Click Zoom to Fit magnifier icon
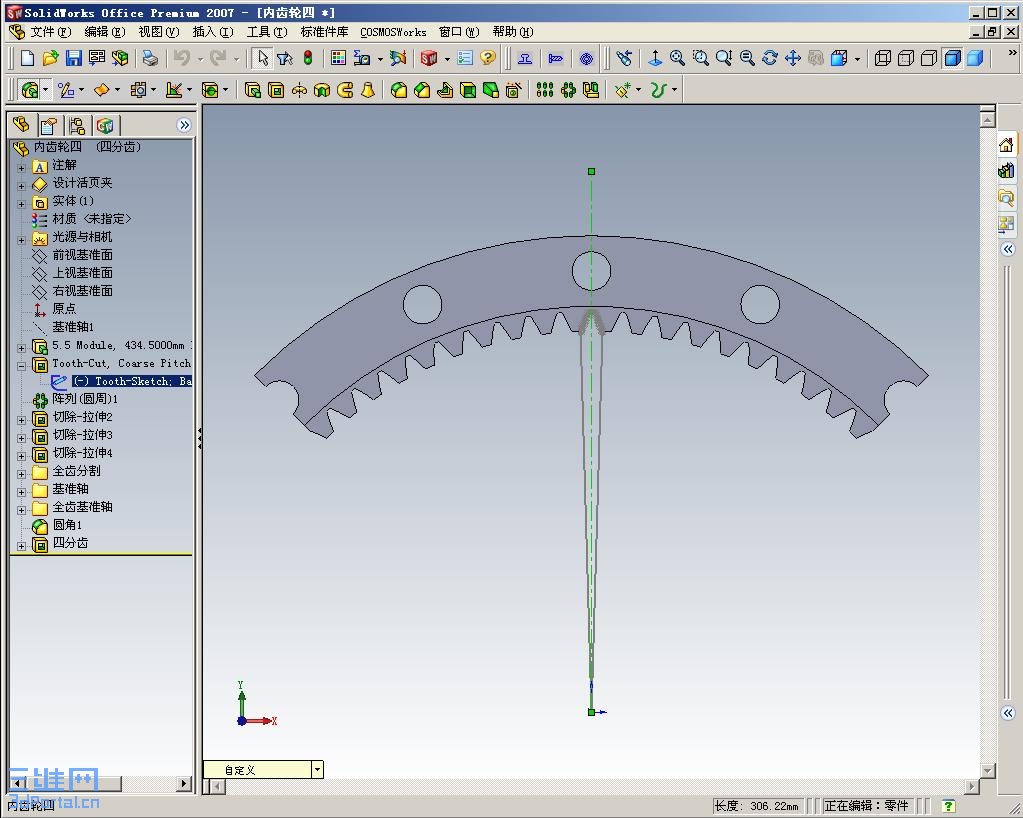 point(678,59)
